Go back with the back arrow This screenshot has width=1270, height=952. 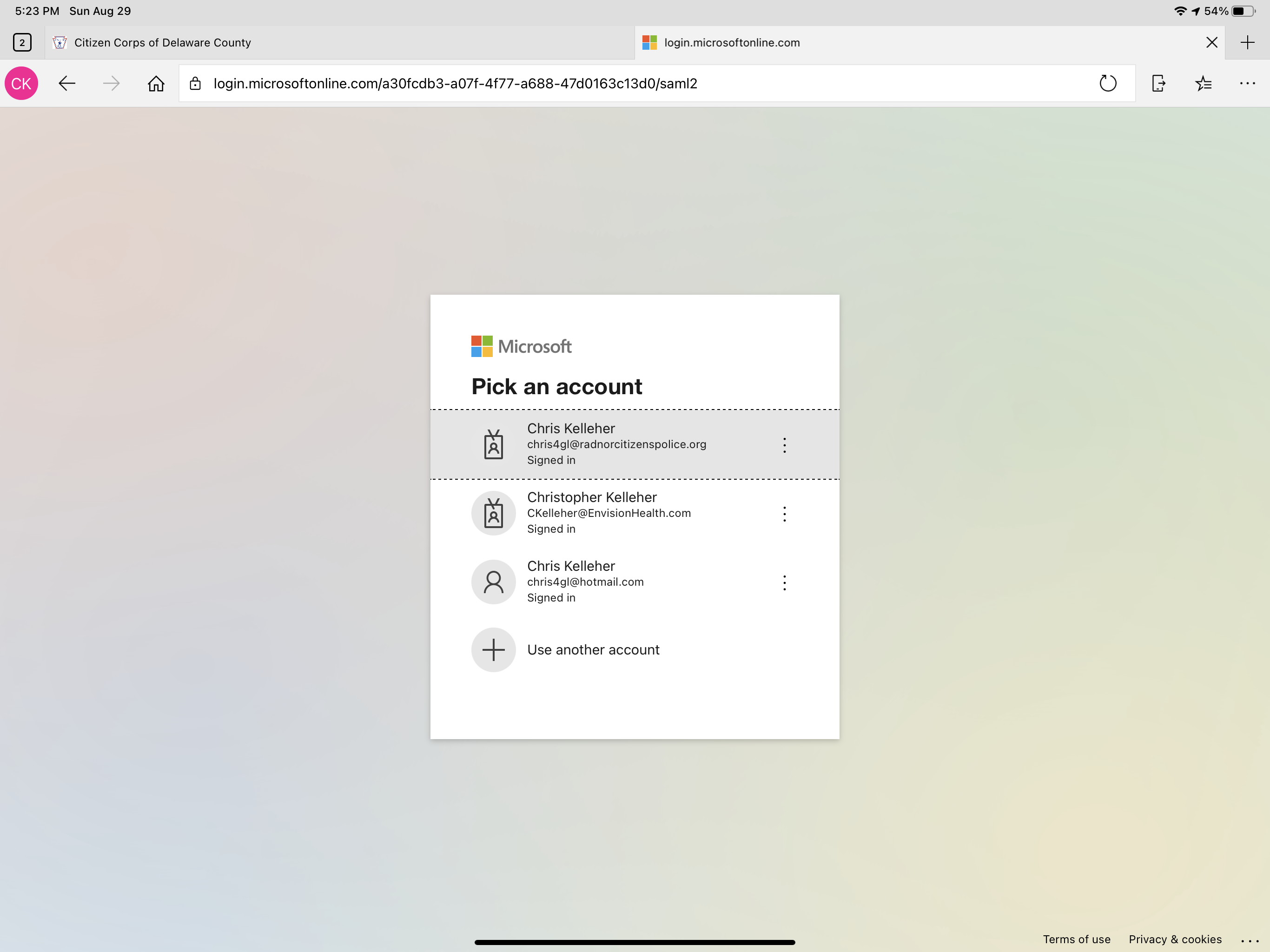[67, 84]
